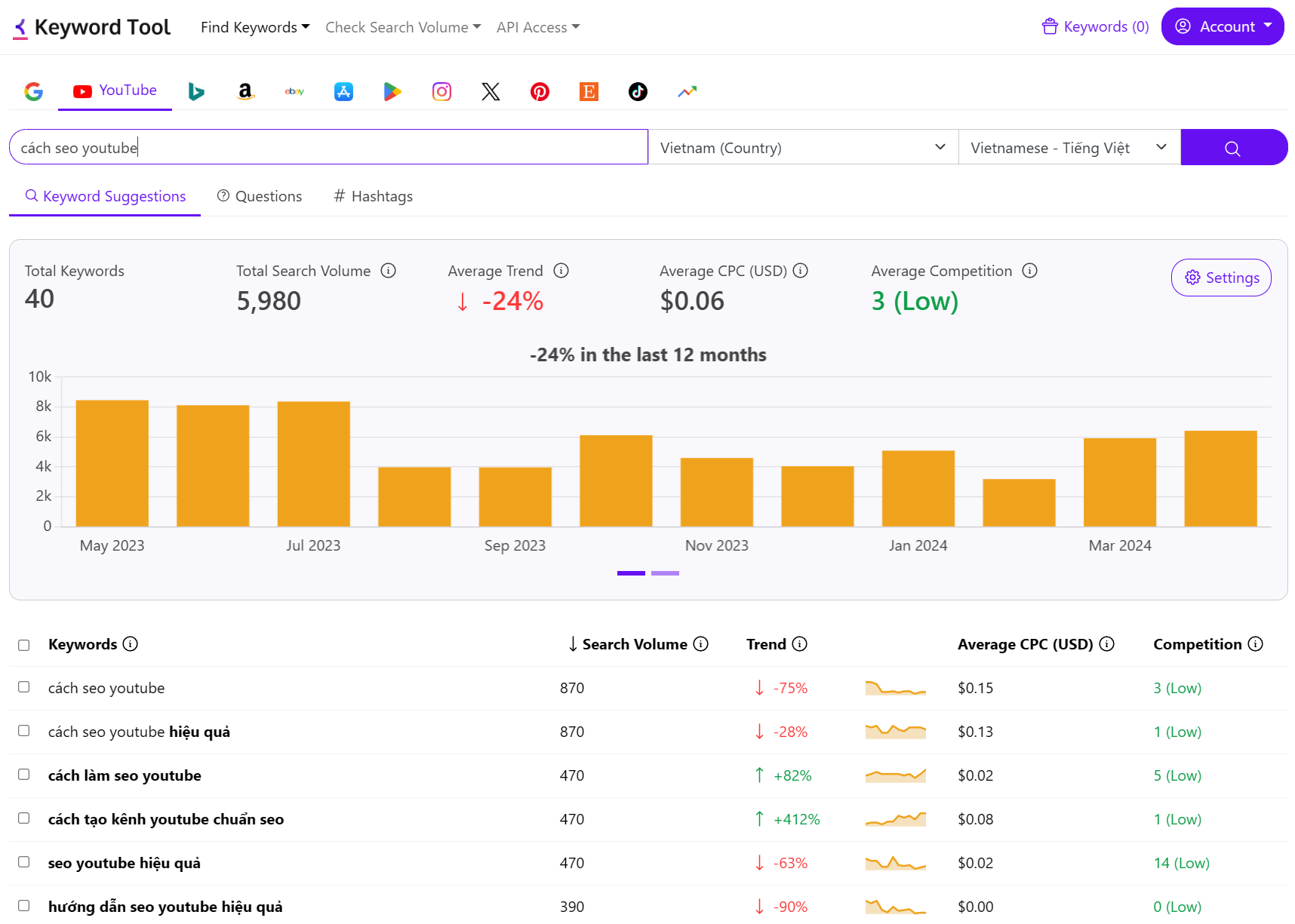Select the 'cách làm seo youtube' checkbox

click(24, 775)
